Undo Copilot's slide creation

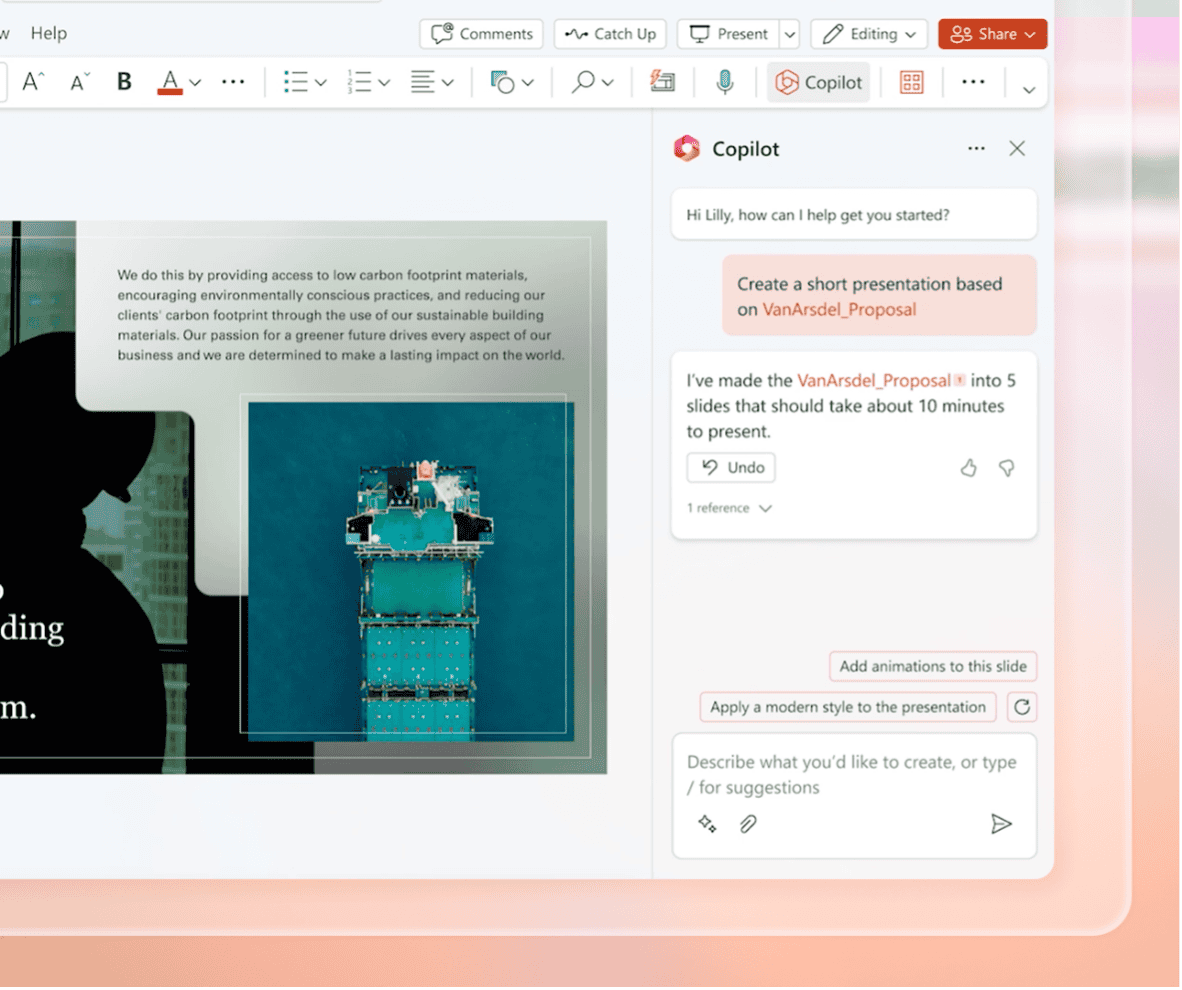pos(730,467)
